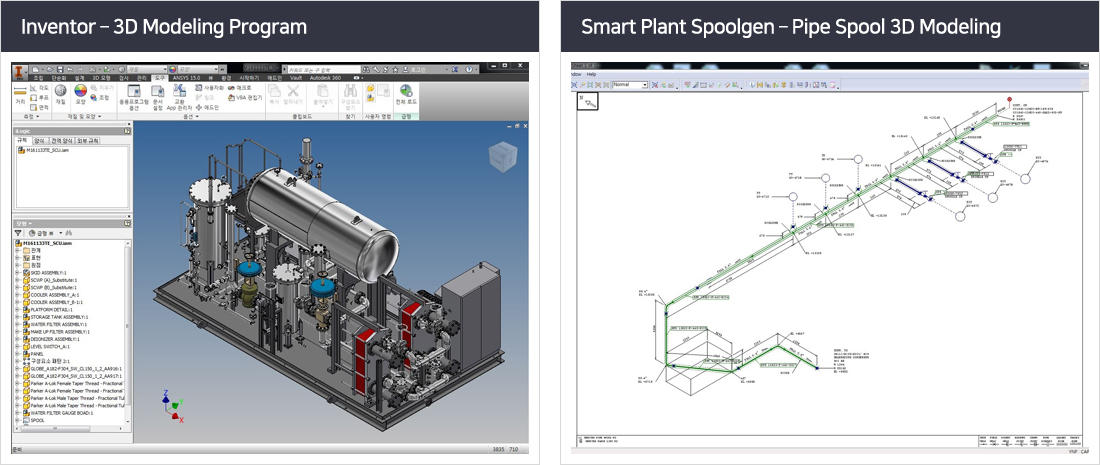Expand the PLATFORM DETAIL:1 node
1100x465 pixels.
pyautogui.click(x=16, y=309)
